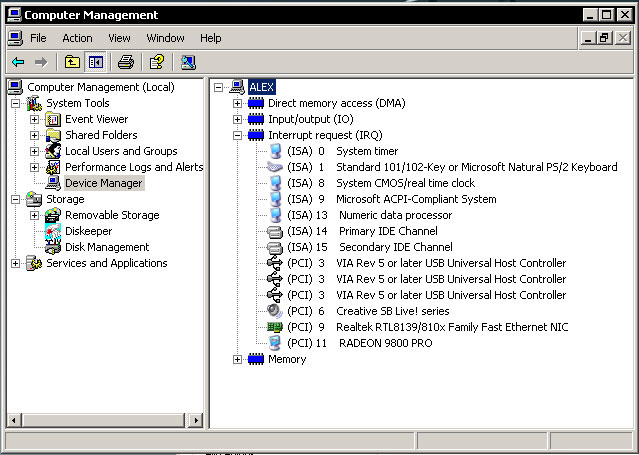Select Microsoft ACPI-Compliant System entry
Image resolution: width=639 pixels, height=455 pixels.
[x=391, y=199]
